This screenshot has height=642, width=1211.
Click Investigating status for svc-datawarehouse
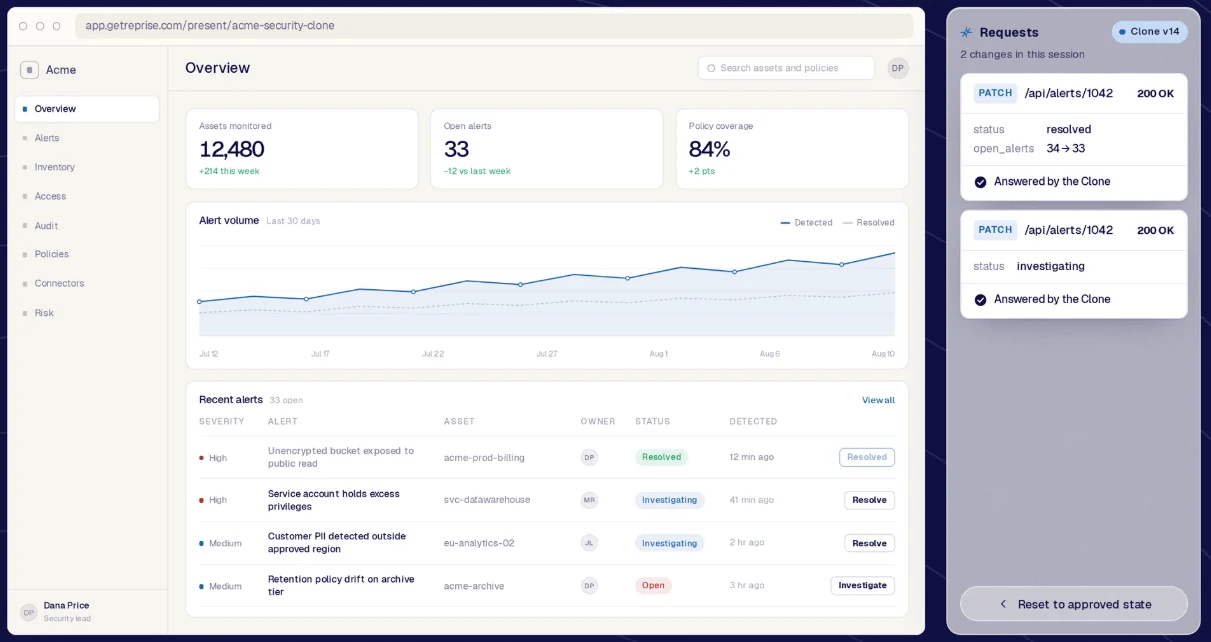tap(669, 500)
